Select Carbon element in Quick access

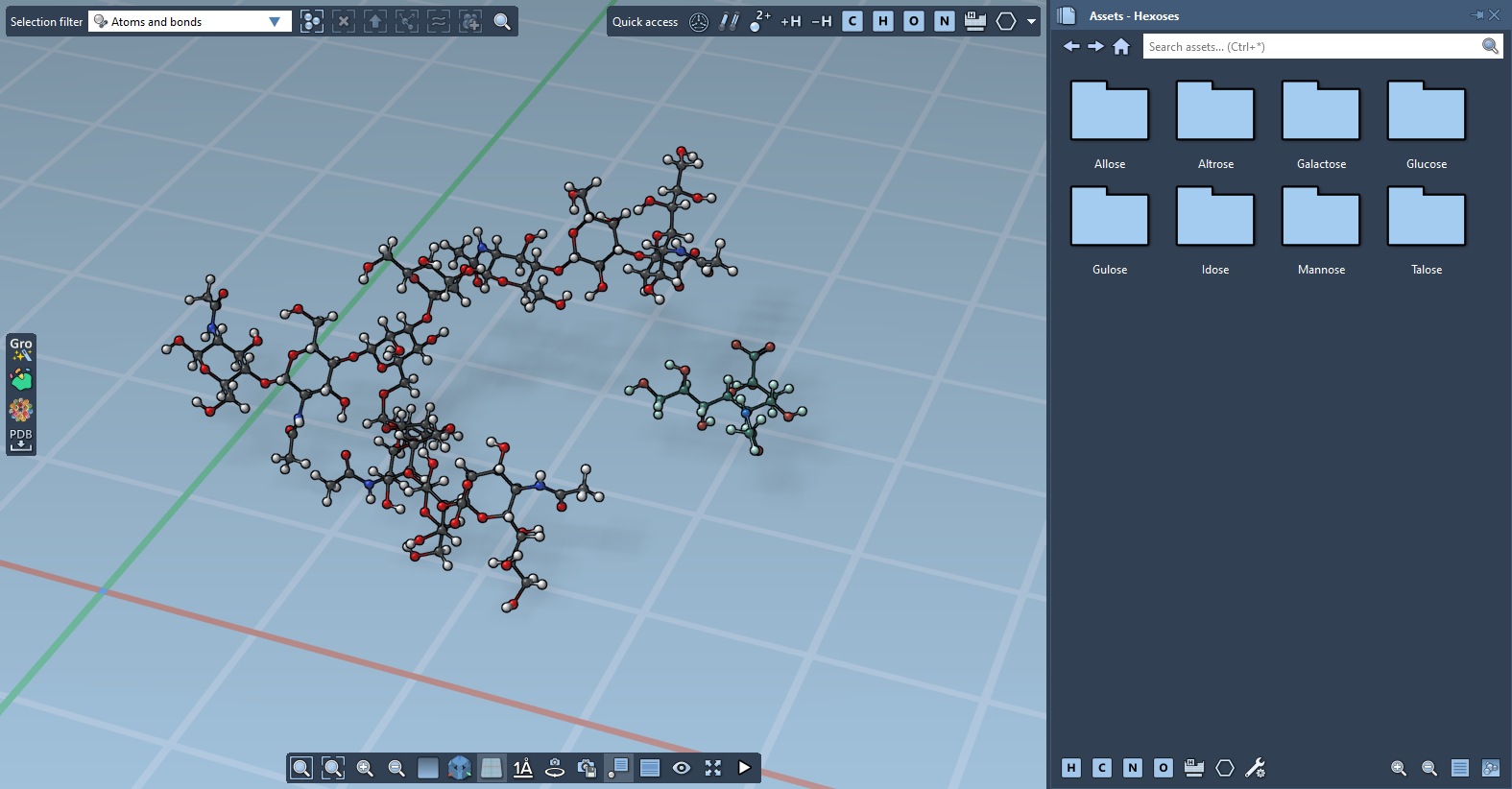click(852, 21)
